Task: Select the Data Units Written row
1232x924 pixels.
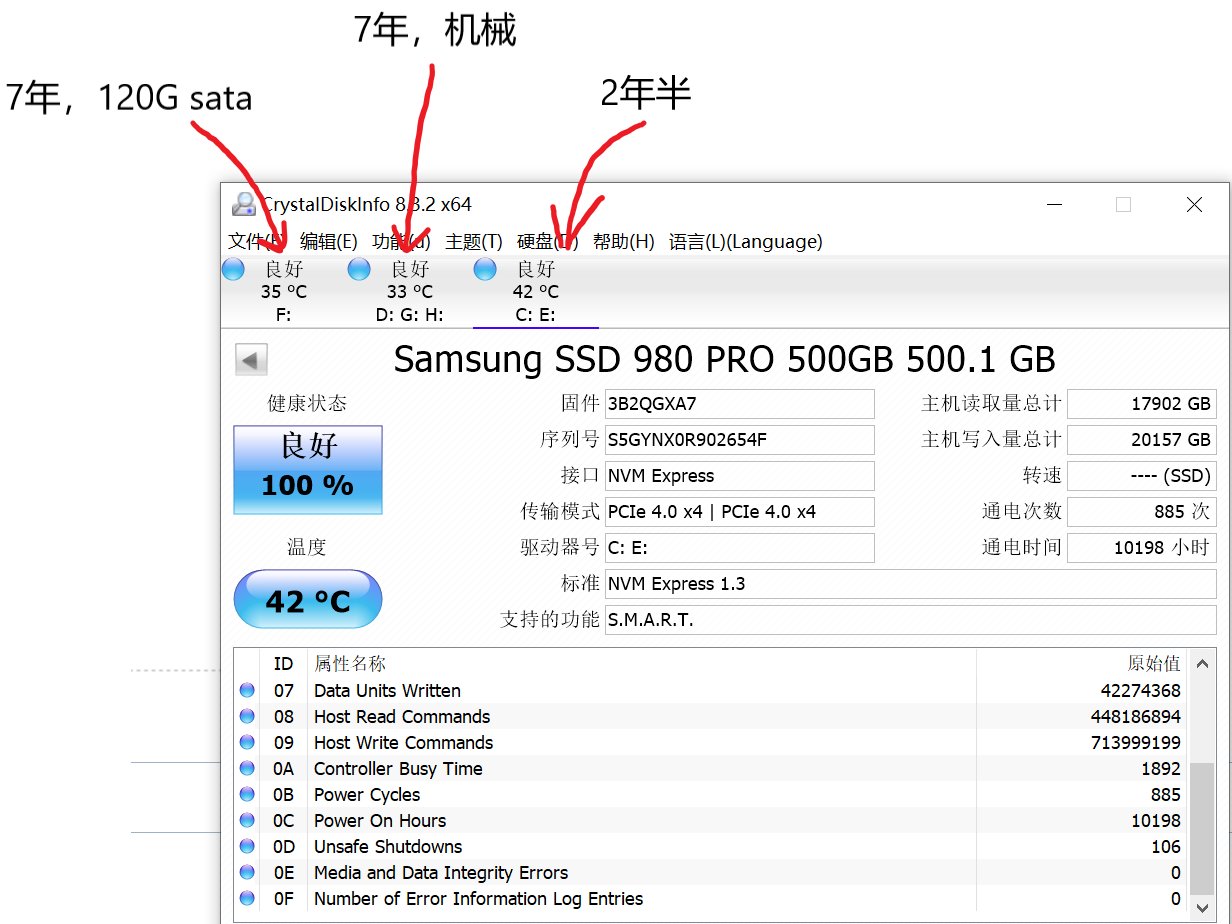Action: (x=711, y=691)
